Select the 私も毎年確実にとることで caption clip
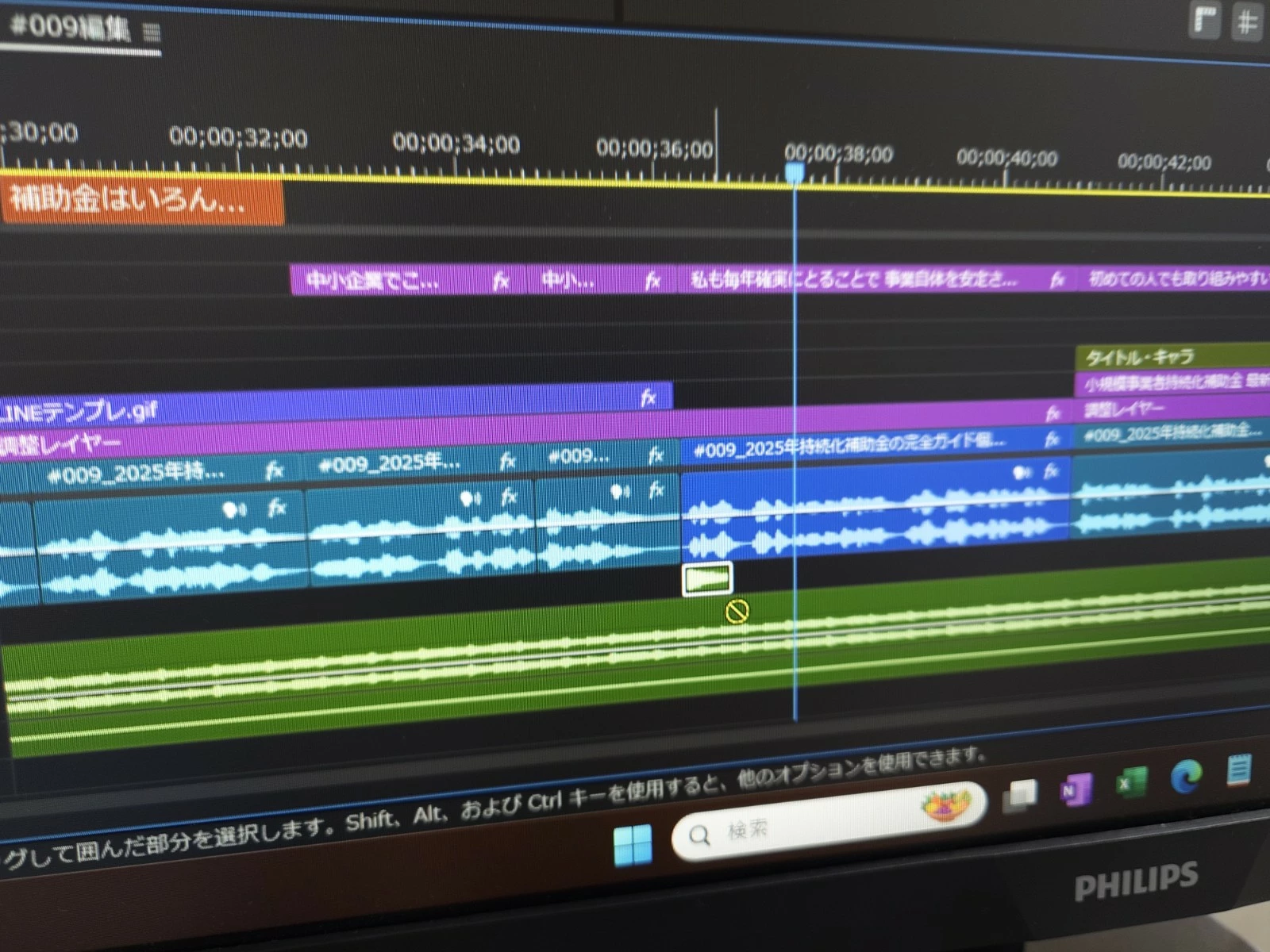Viewport: 1270px width, 952px height. [x=876, y=279]
